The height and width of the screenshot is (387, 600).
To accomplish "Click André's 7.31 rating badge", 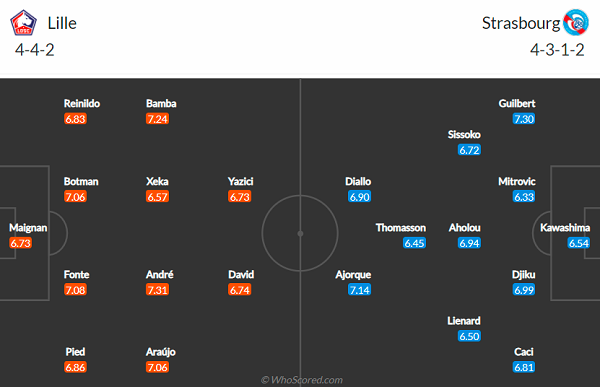I will coord(157,290).
